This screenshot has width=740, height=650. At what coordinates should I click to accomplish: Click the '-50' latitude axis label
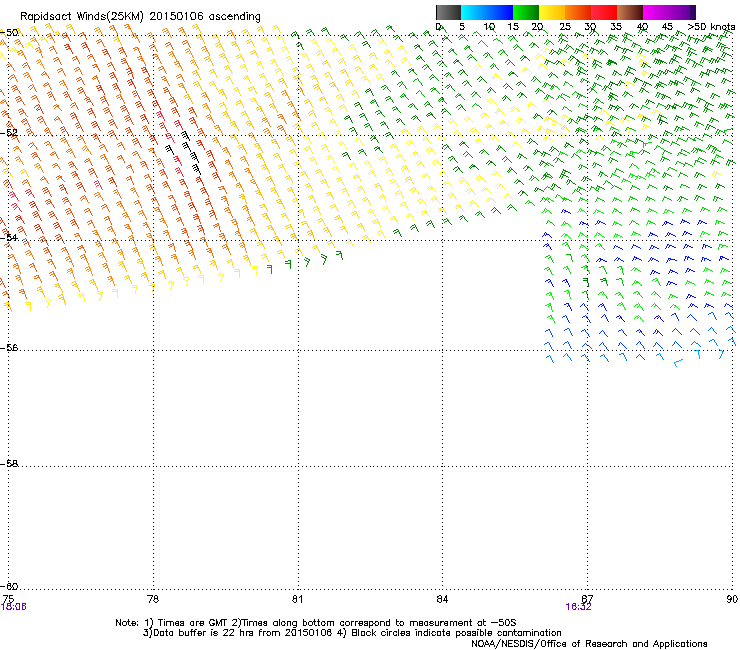tap(9, 33)
